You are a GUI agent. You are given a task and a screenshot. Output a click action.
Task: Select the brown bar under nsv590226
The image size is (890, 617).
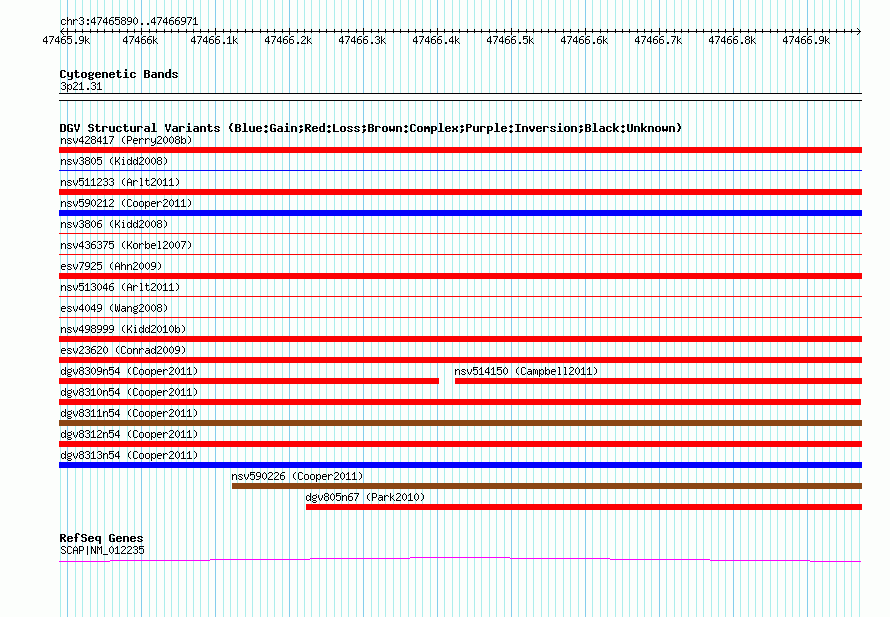coord(547,486)
